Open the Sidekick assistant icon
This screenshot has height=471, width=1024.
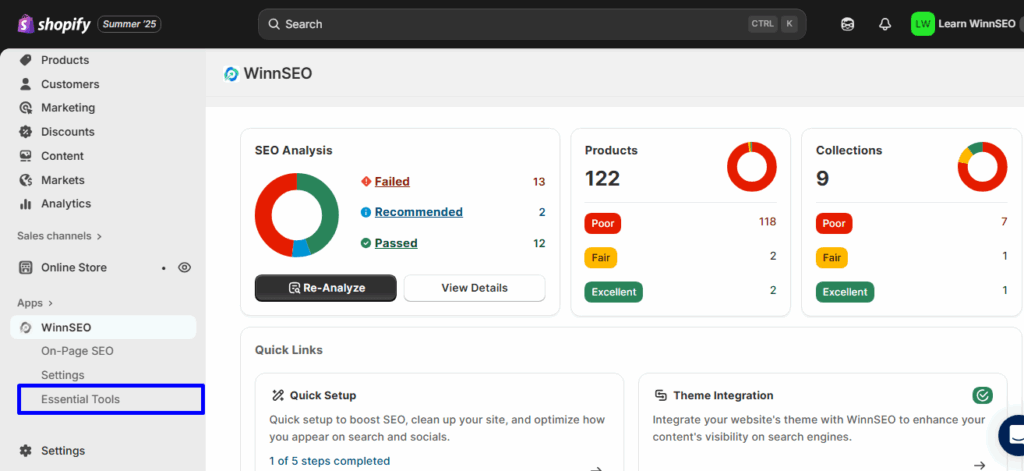[848, 24]
